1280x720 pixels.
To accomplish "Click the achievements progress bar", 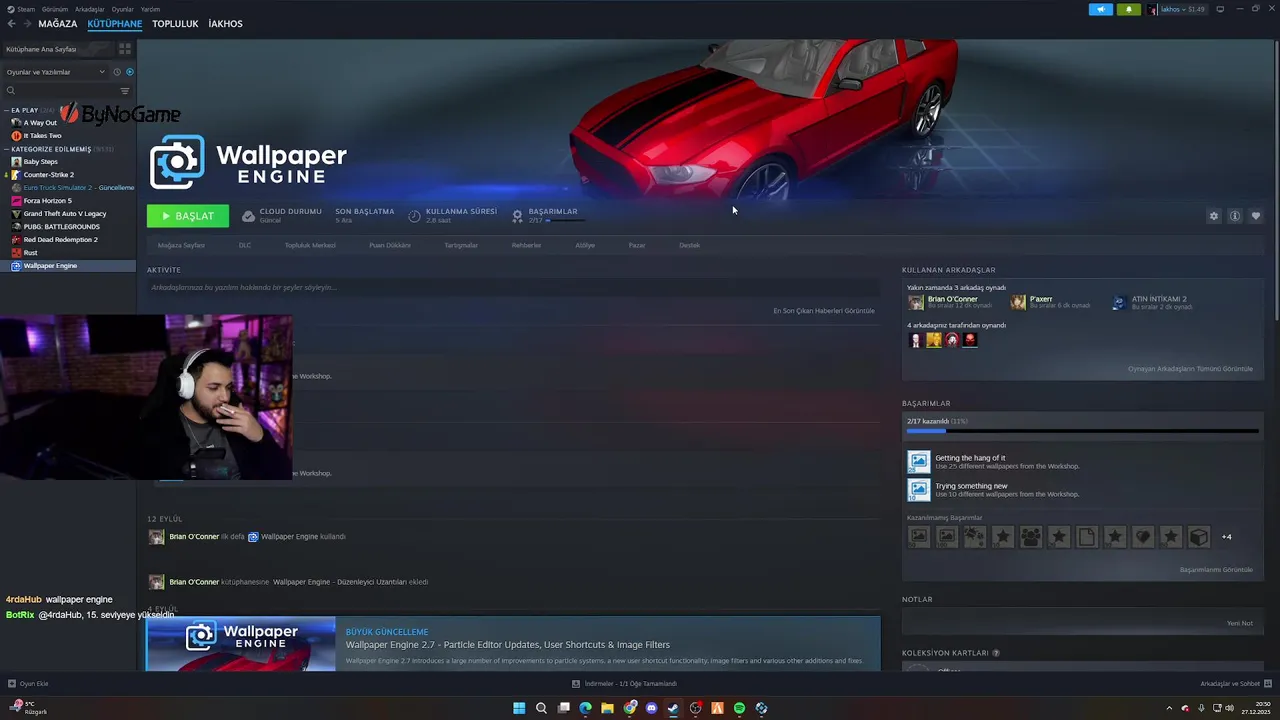I will coord(1083,431).
